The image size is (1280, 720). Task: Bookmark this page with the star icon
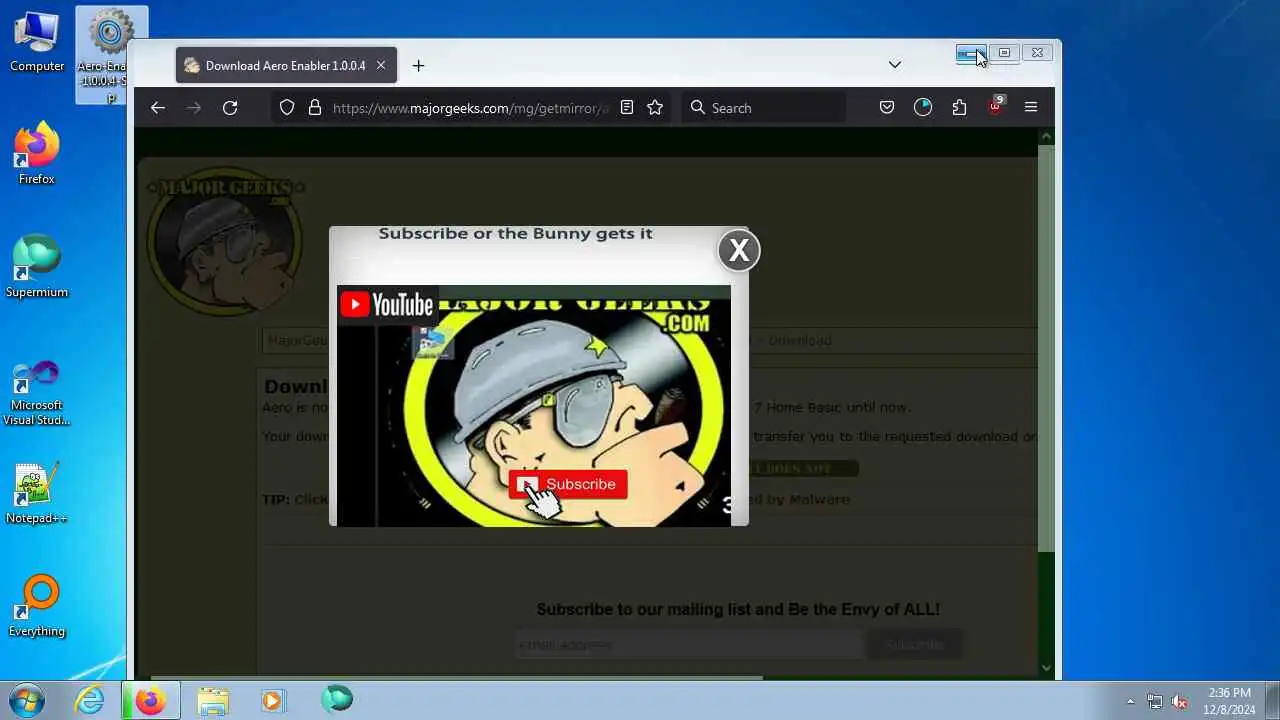click(655, 108)
